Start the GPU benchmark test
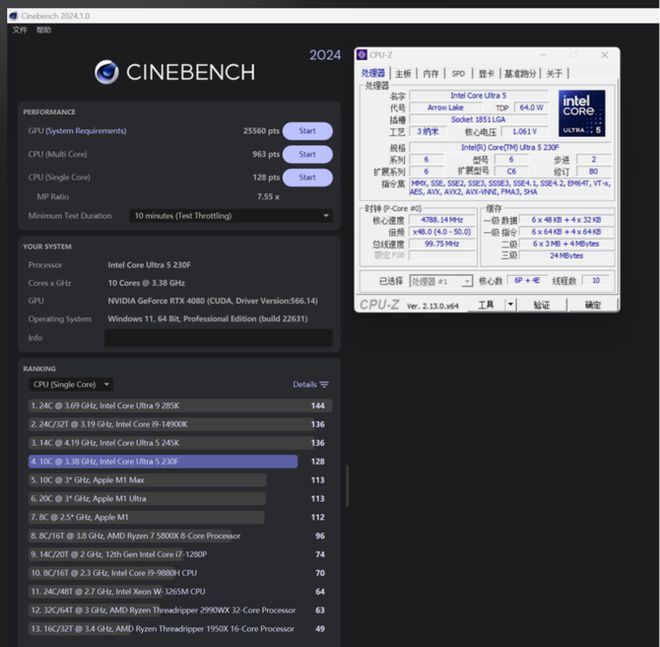 (307, 131)
